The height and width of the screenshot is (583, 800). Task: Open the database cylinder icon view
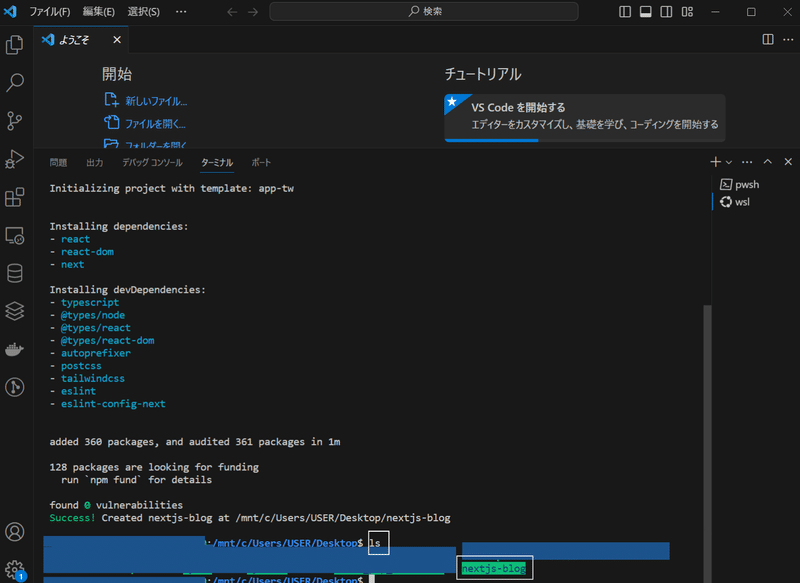(x=14, y=273)
